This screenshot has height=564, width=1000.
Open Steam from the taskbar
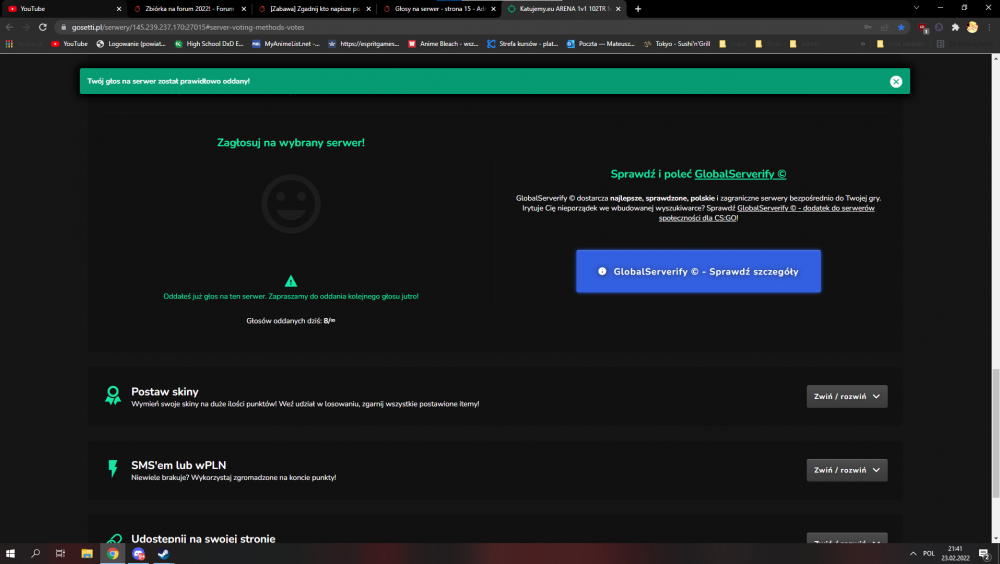[x=163, y=554]
